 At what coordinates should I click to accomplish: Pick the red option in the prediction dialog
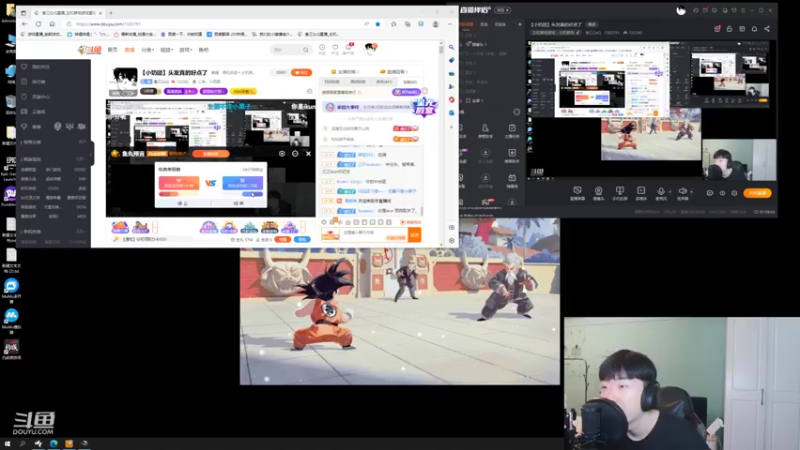click(179, 183)
